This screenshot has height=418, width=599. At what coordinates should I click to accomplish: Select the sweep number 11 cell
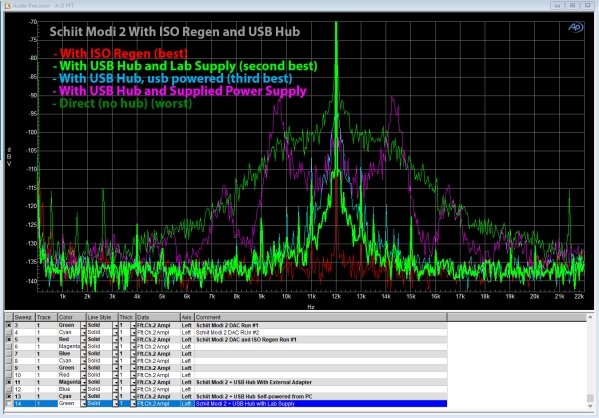point(24,382)
